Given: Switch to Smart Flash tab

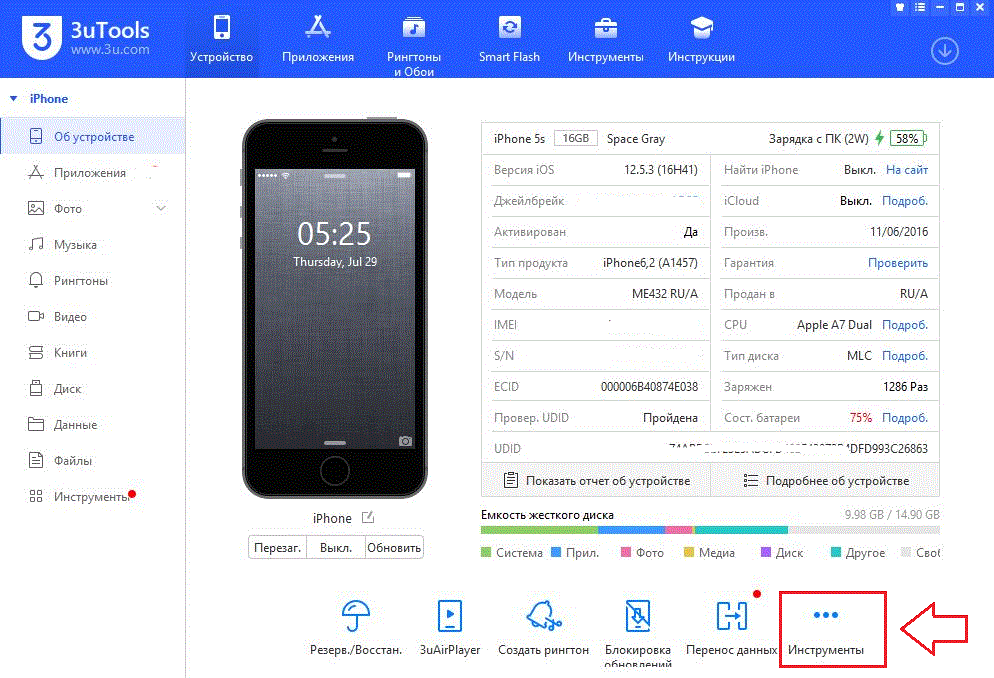Looking at the screenshot, I should pos(509,39).
